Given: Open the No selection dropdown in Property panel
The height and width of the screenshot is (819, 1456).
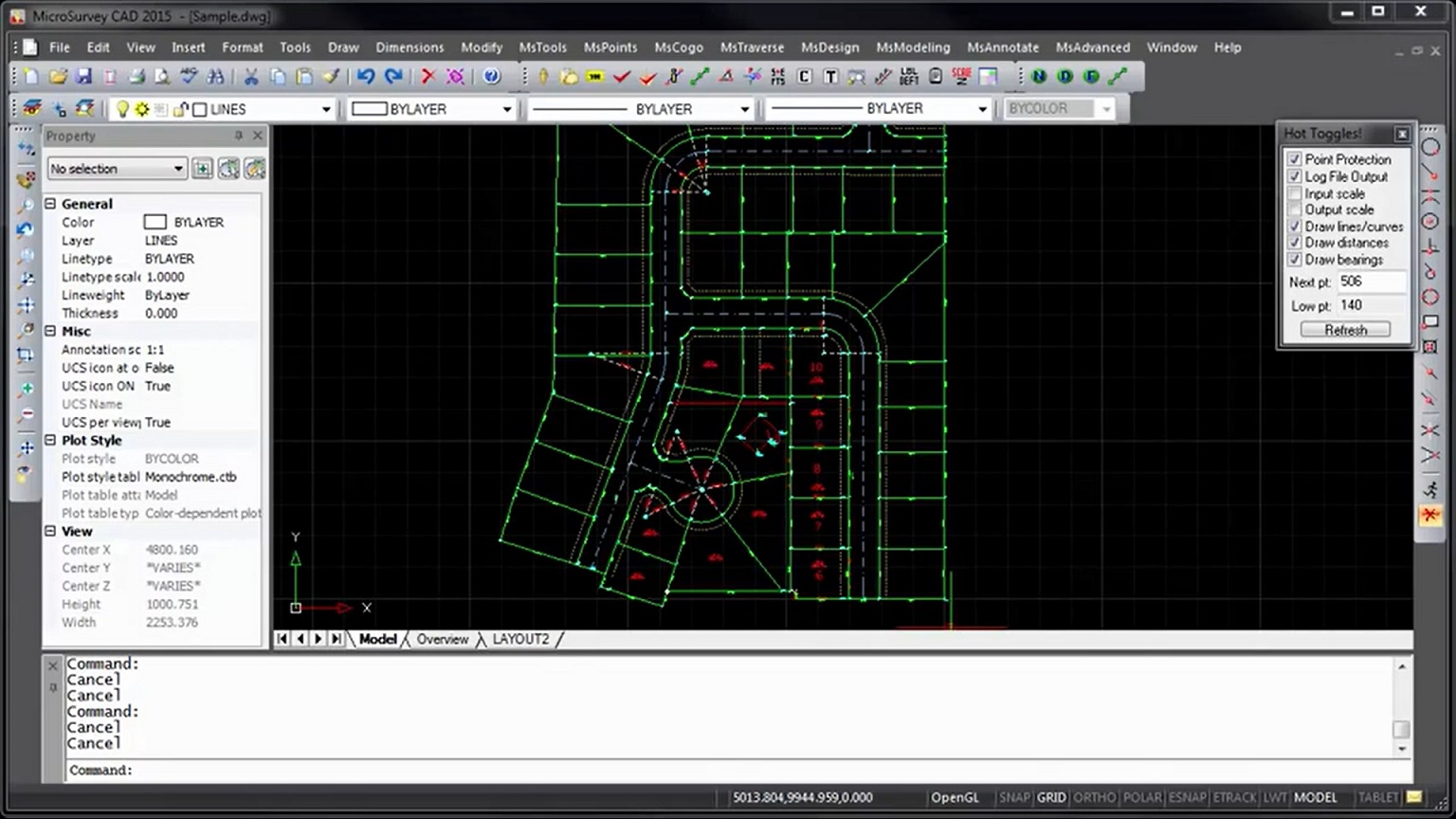Looking at the screenshot, I should [x=179, y=168].
